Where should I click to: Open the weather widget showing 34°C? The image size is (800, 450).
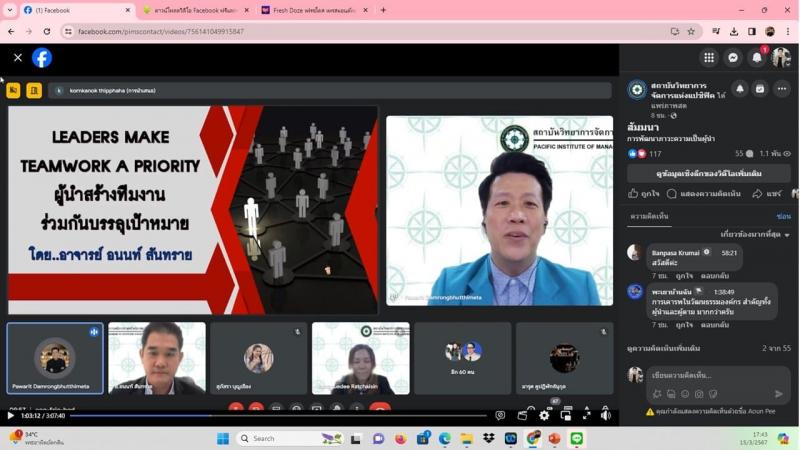38,438
